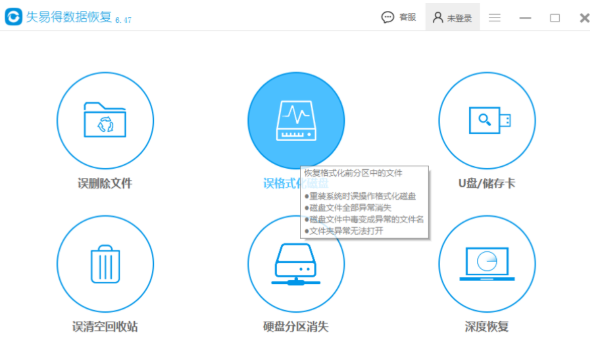This screenshot has width=590, height=363.
Task: Close the data recovery window
Action: click(584, 18)
